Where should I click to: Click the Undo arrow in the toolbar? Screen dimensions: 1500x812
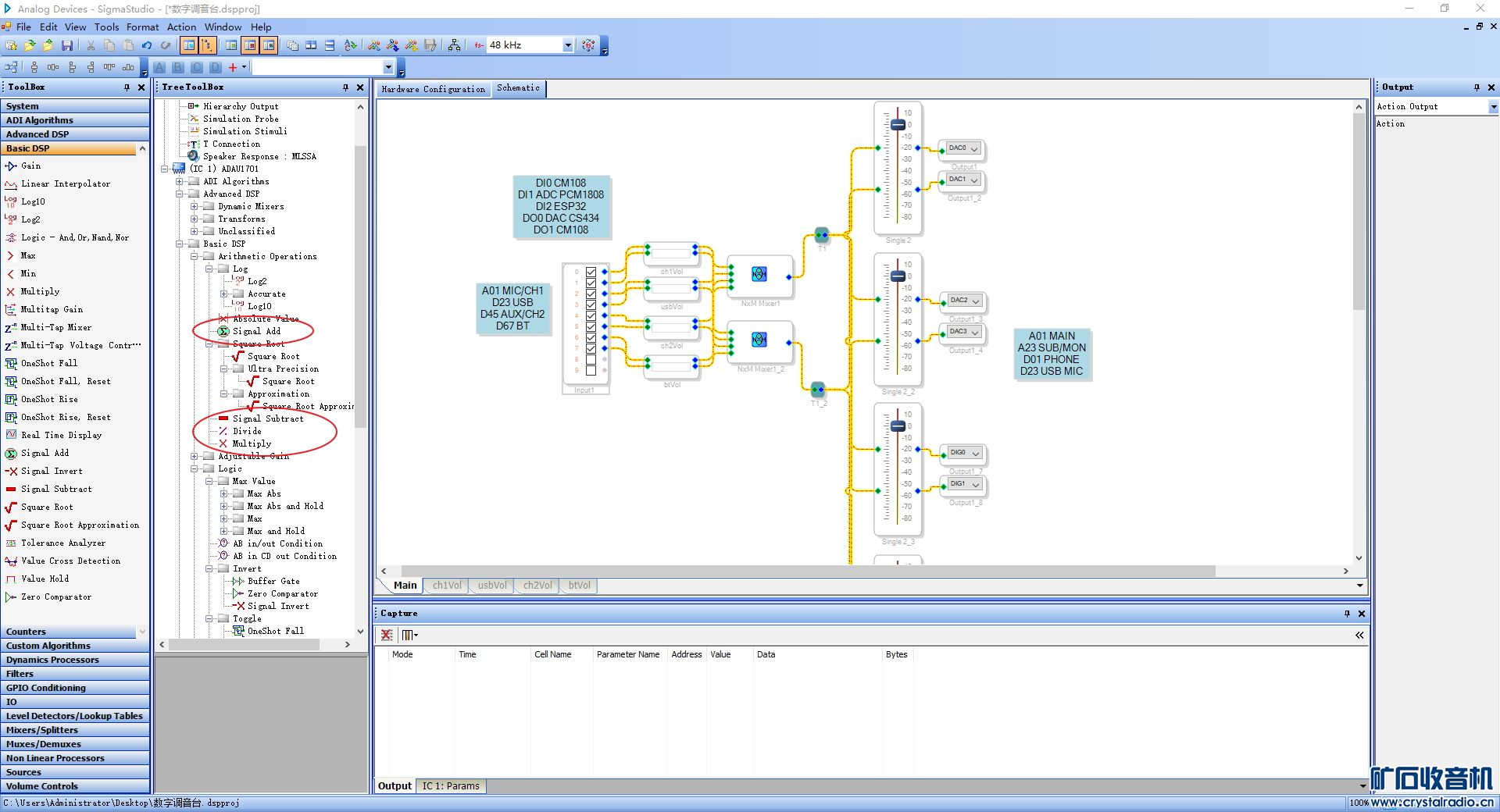coord(147,46)
